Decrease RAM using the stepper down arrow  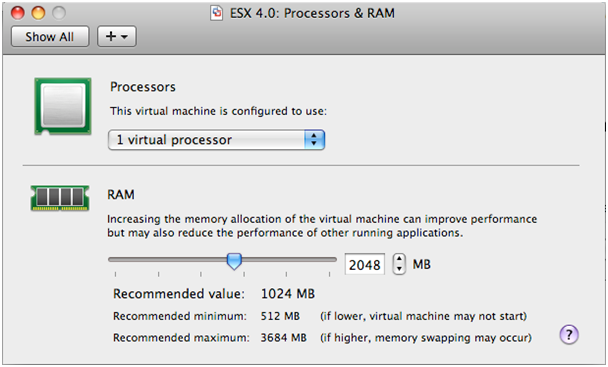399,269
